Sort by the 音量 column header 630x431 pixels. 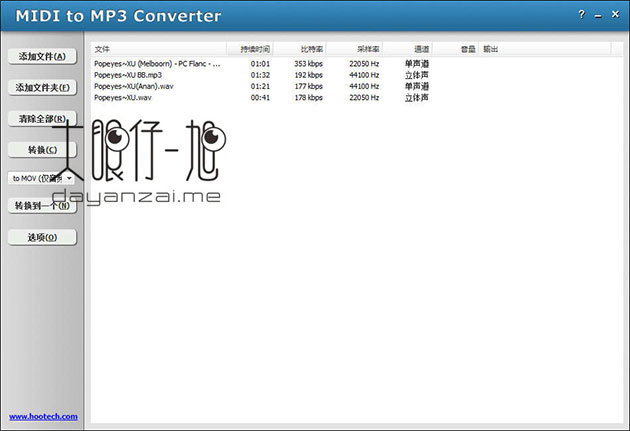click(455, 49)
